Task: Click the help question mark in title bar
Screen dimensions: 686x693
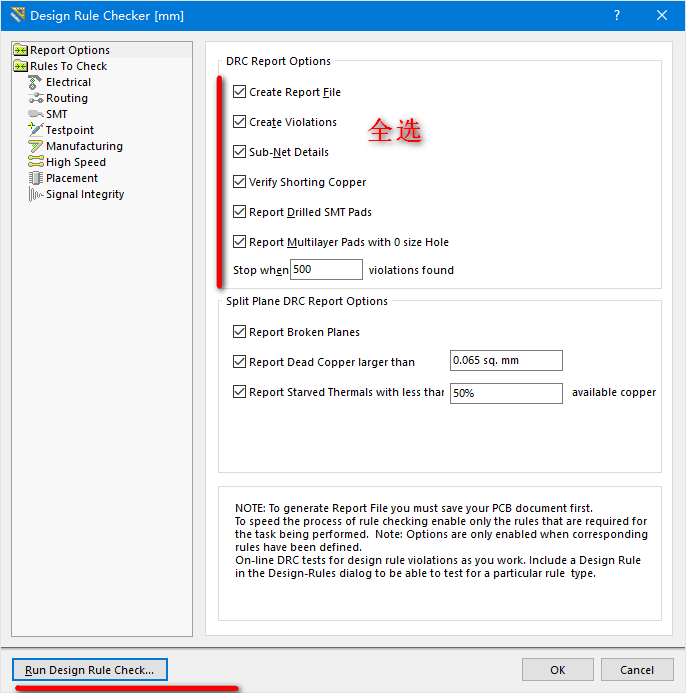Action: point(617,16)
